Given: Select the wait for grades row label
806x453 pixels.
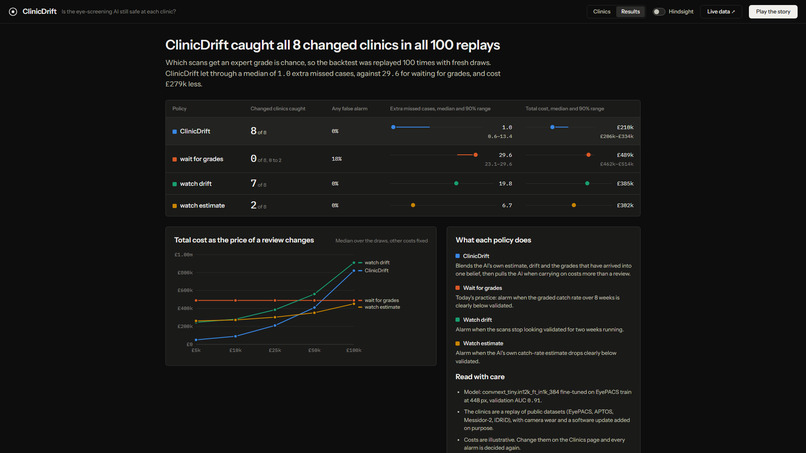Looking at the screenshot, I should tap(202, 159).
